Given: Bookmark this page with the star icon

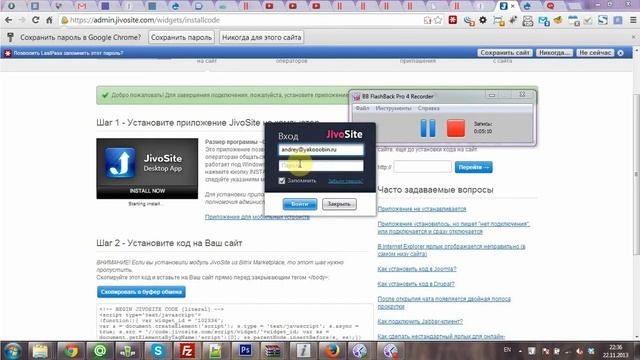Looking at the screenshot, I should coord(438,20).
